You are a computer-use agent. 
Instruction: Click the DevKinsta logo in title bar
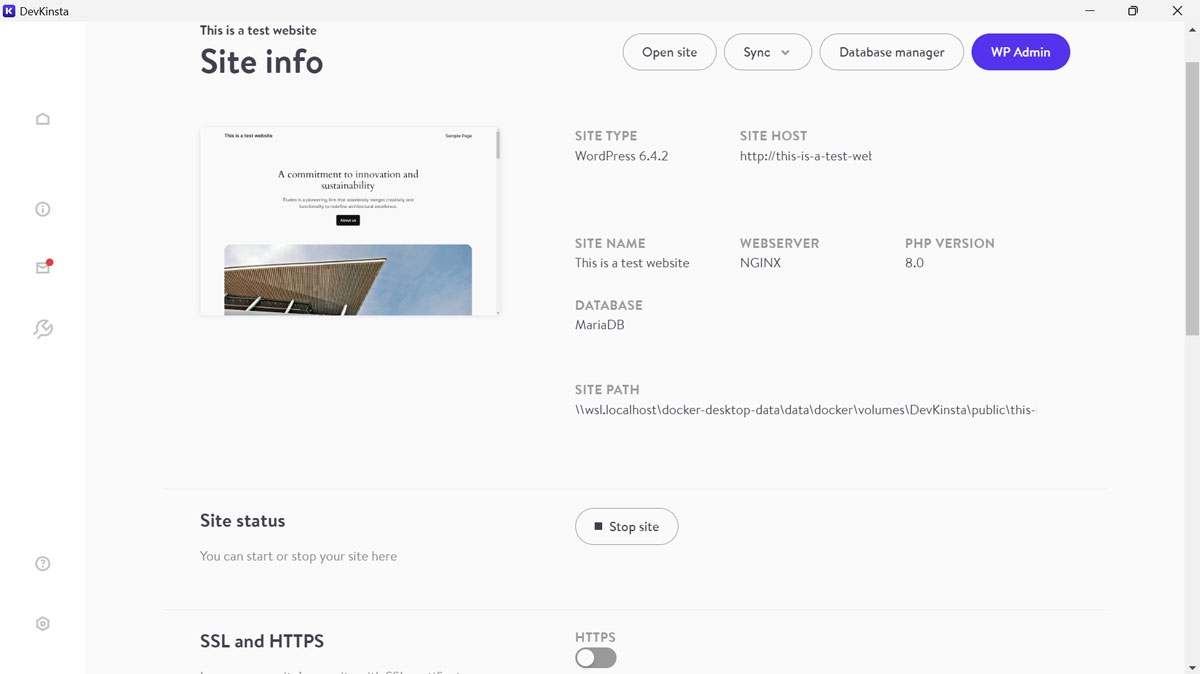(9, 11)
